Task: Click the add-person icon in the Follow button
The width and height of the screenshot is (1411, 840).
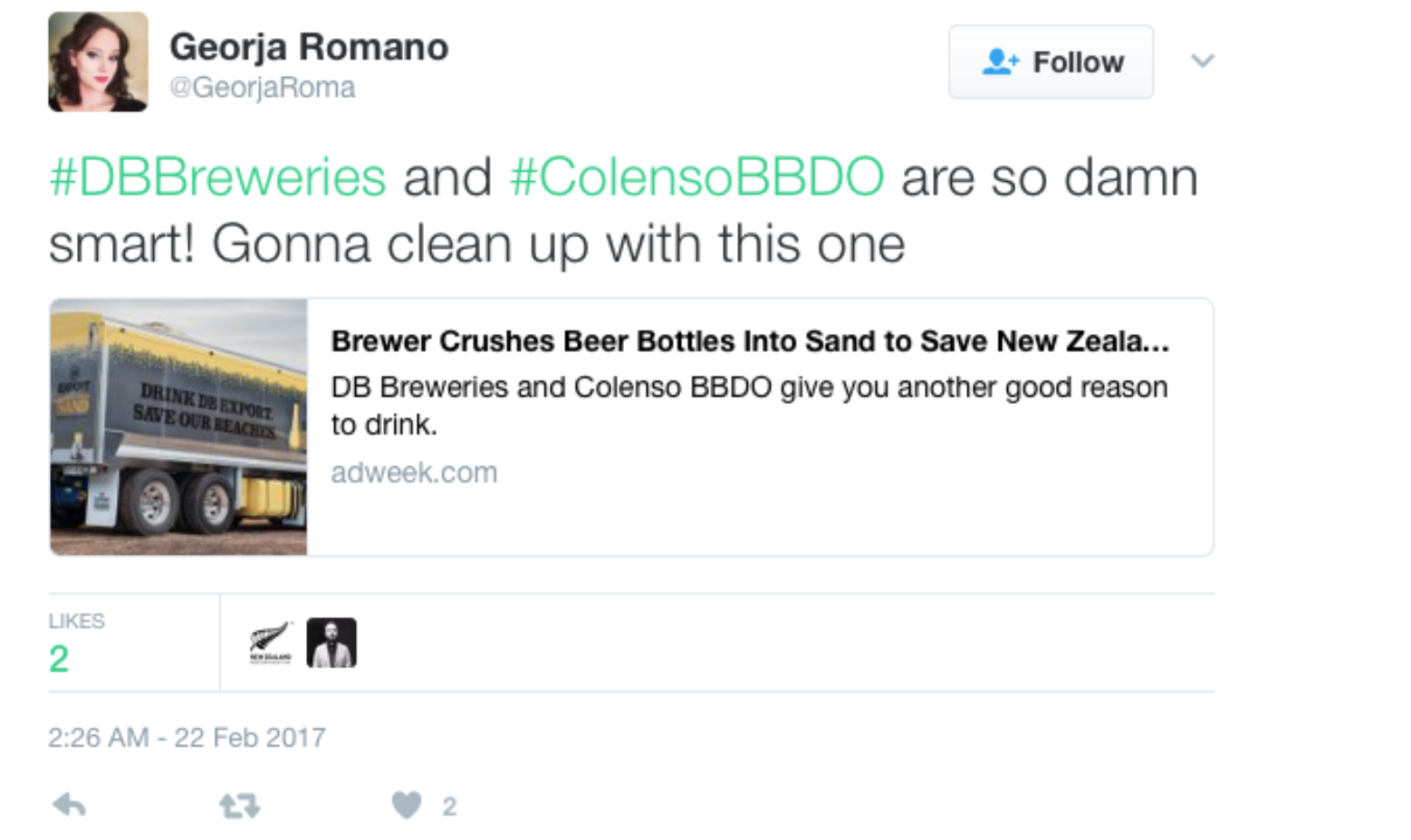Action: click(x=1000, y=62)
